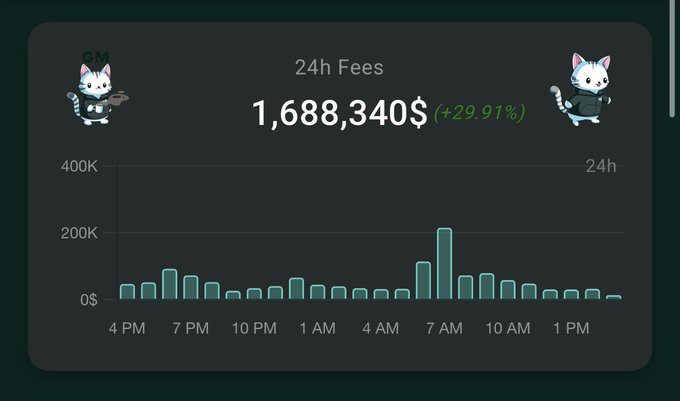Click the walking cat mascot in hoodie
680x401 pixels.
point(581,89)
